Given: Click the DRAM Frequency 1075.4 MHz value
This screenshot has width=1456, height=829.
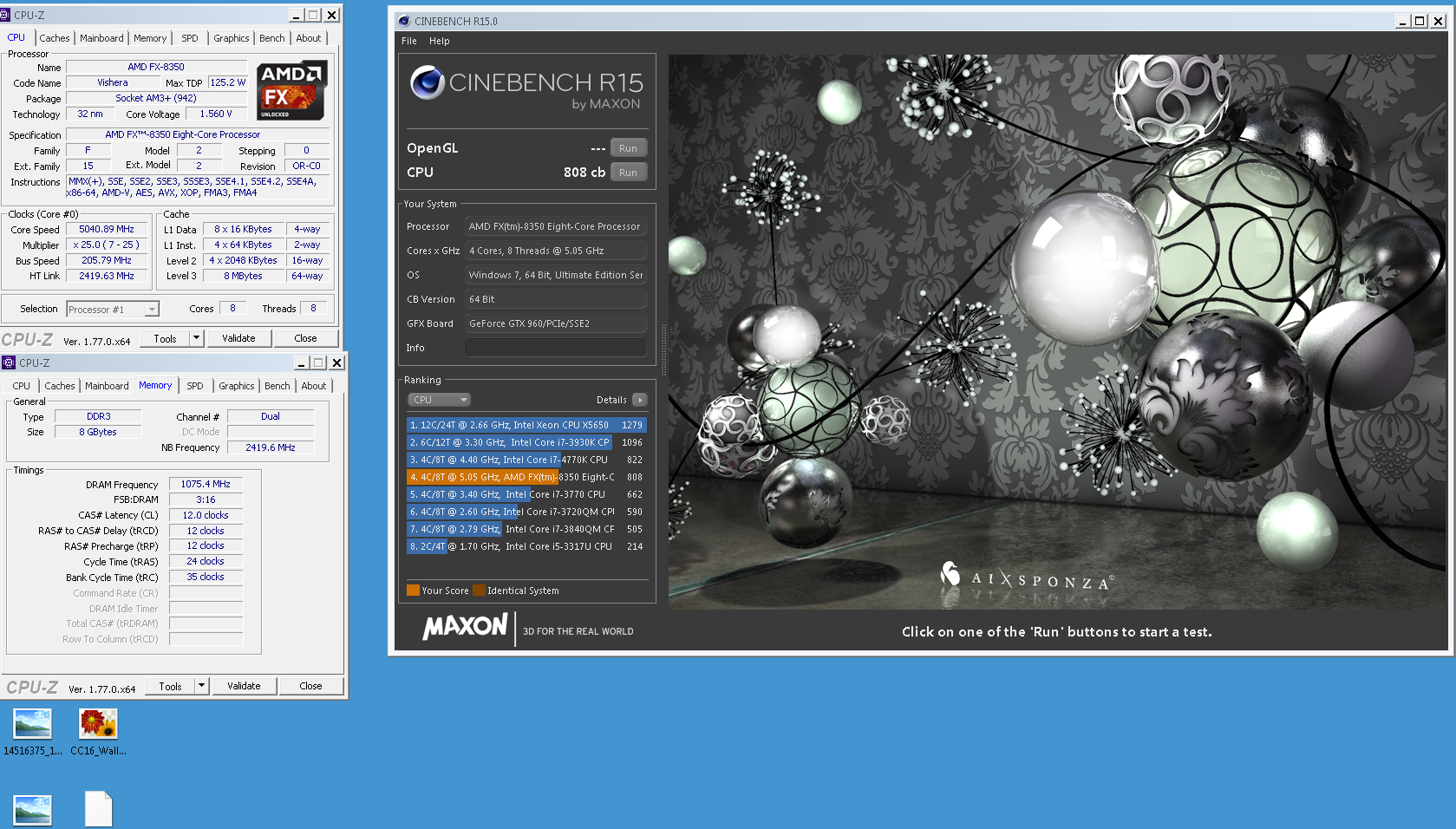Looking at the screenshot, I should [206, 484].
